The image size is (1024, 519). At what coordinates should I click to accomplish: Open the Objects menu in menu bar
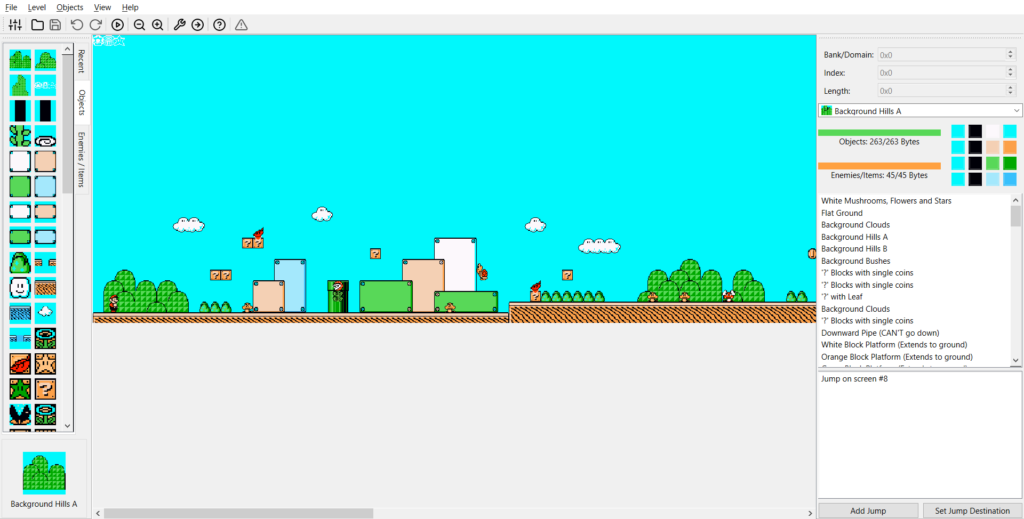(x=70, y=7)
